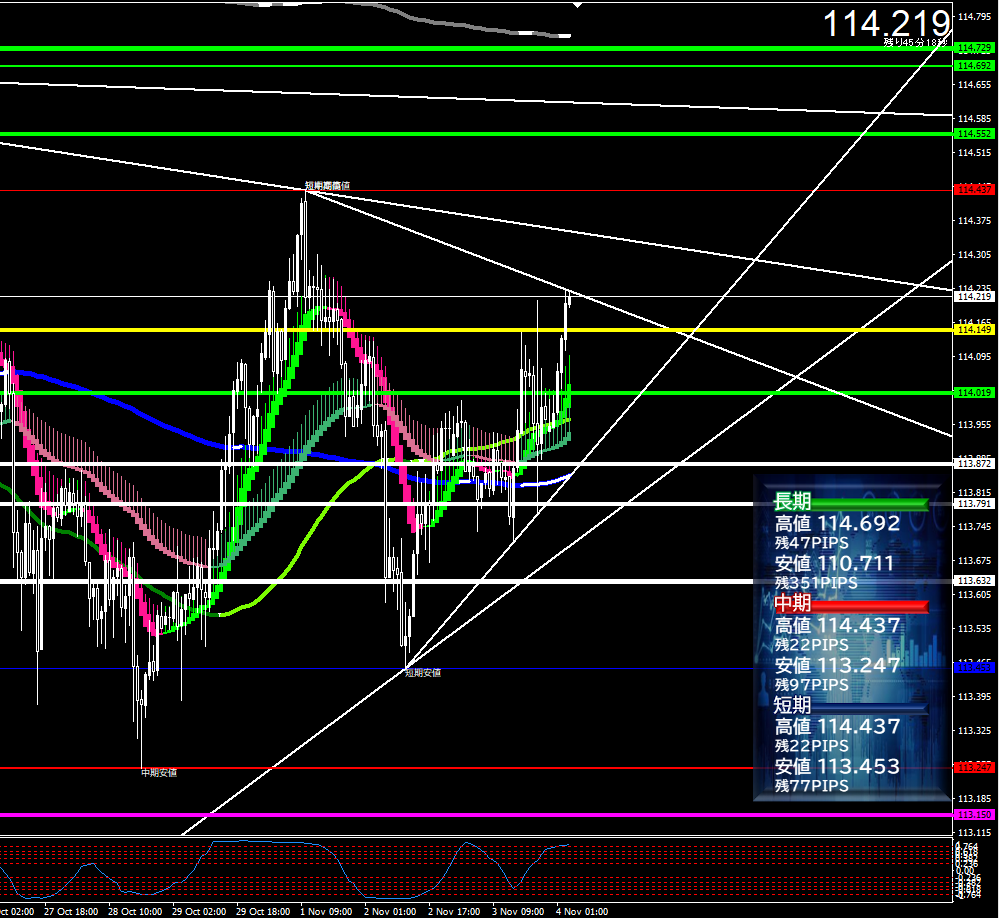Image resolution: width=999 pixels, height=918 pixels.
Task: Click the 113.535 price scale value
Action: coord(974,629)
